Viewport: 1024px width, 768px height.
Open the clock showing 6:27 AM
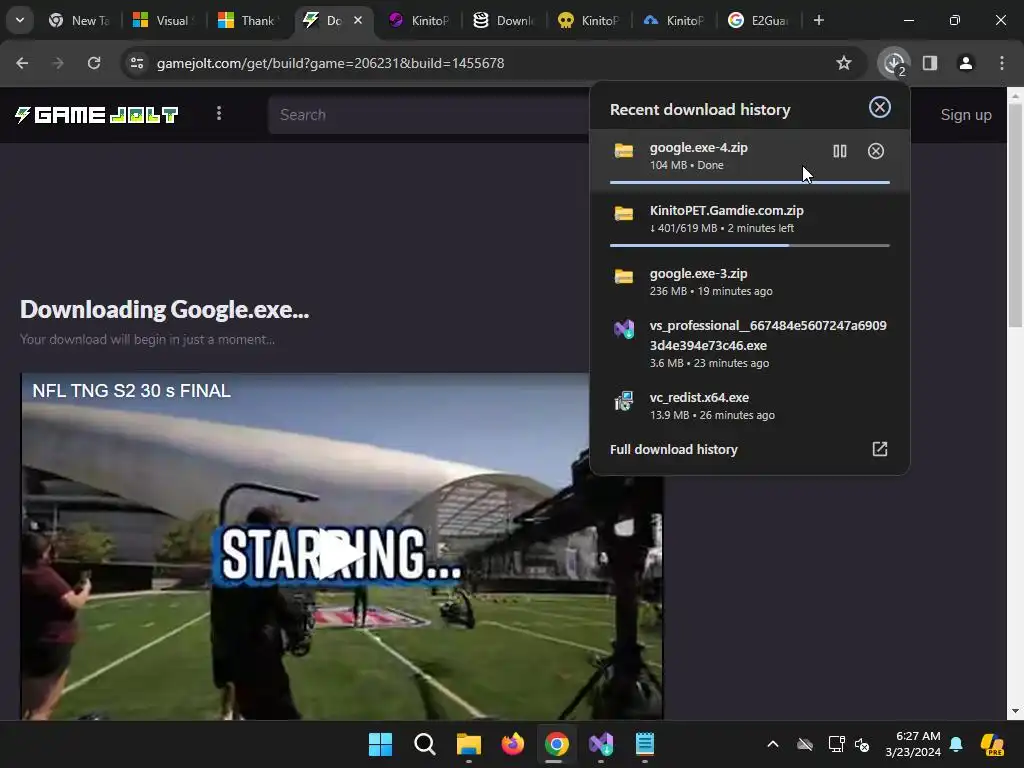[x=912, y=744]
